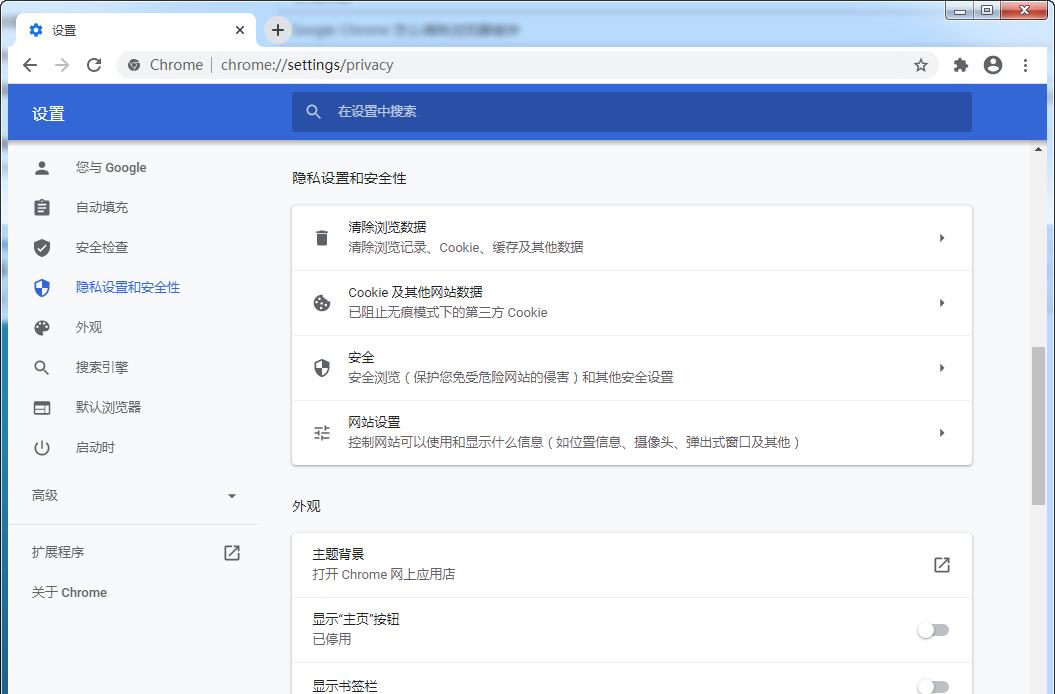This screenshot has height=694, width=1055.
Task: Open 关于 Chrome from the sidebar
Action: 69,592
